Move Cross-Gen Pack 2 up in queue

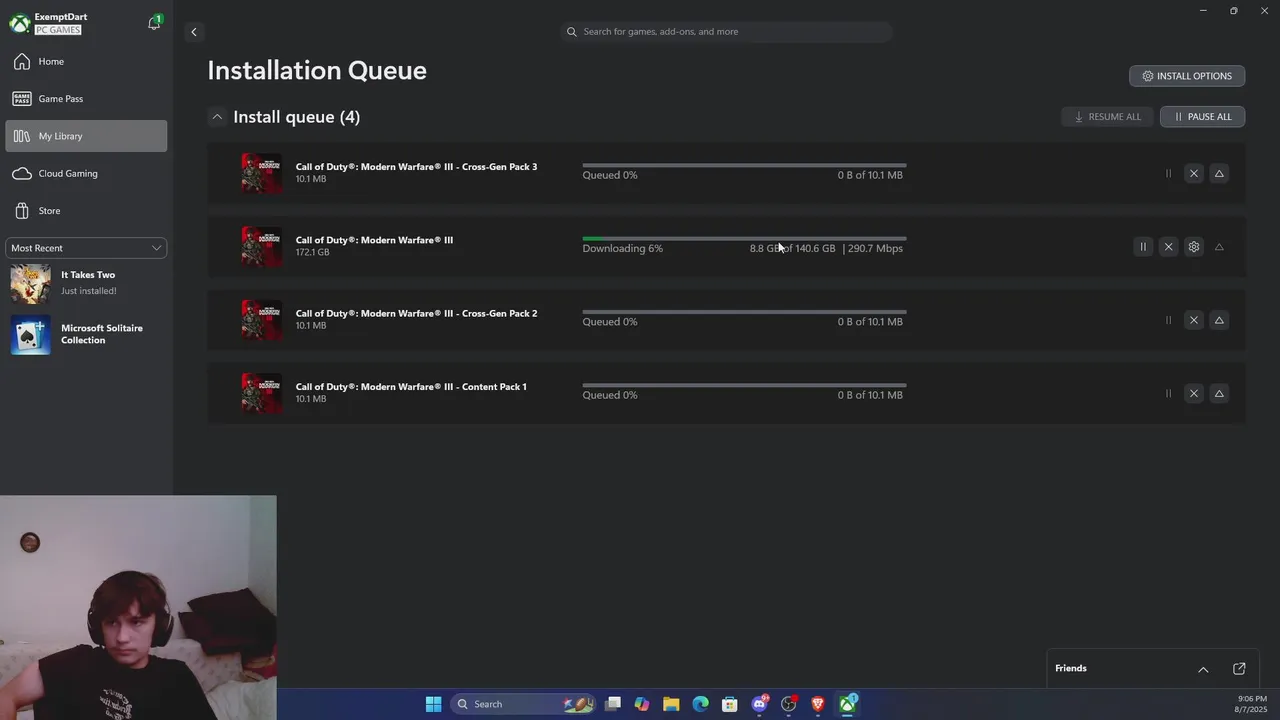(x=1219, y=321)
